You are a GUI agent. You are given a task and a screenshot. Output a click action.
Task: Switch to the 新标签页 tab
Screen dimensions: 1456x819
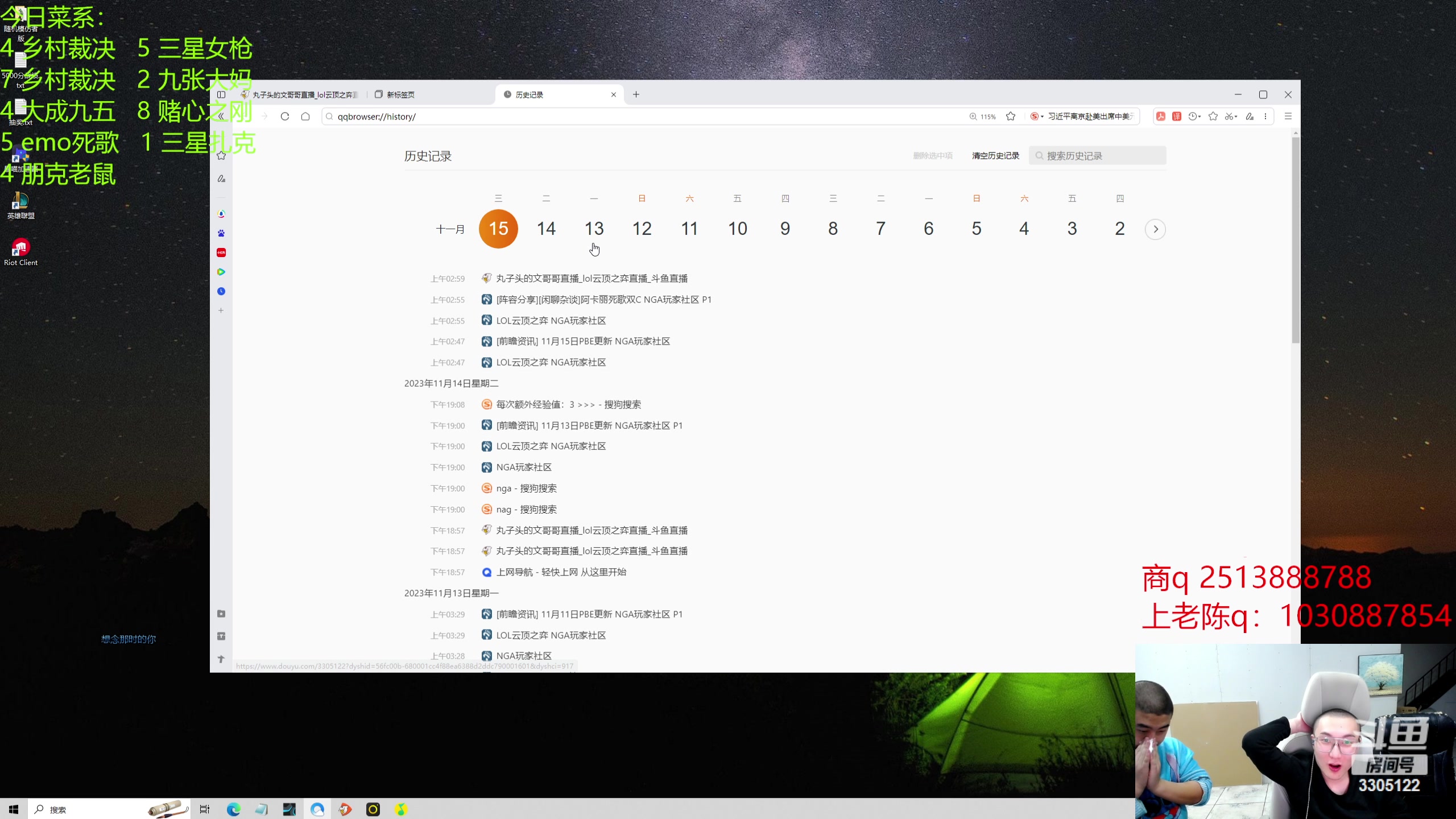pos(401,94)
